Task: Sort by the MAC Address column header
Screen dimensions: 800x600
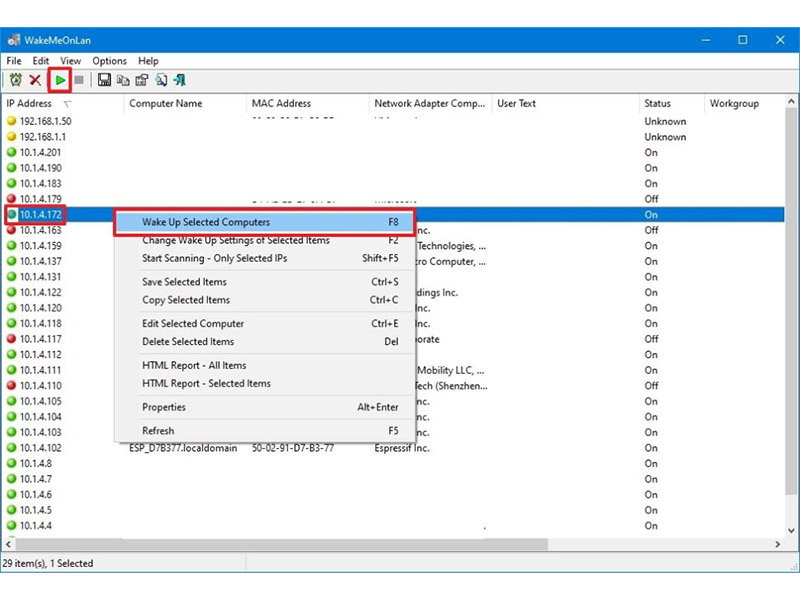Action: (x=308, y=104)
